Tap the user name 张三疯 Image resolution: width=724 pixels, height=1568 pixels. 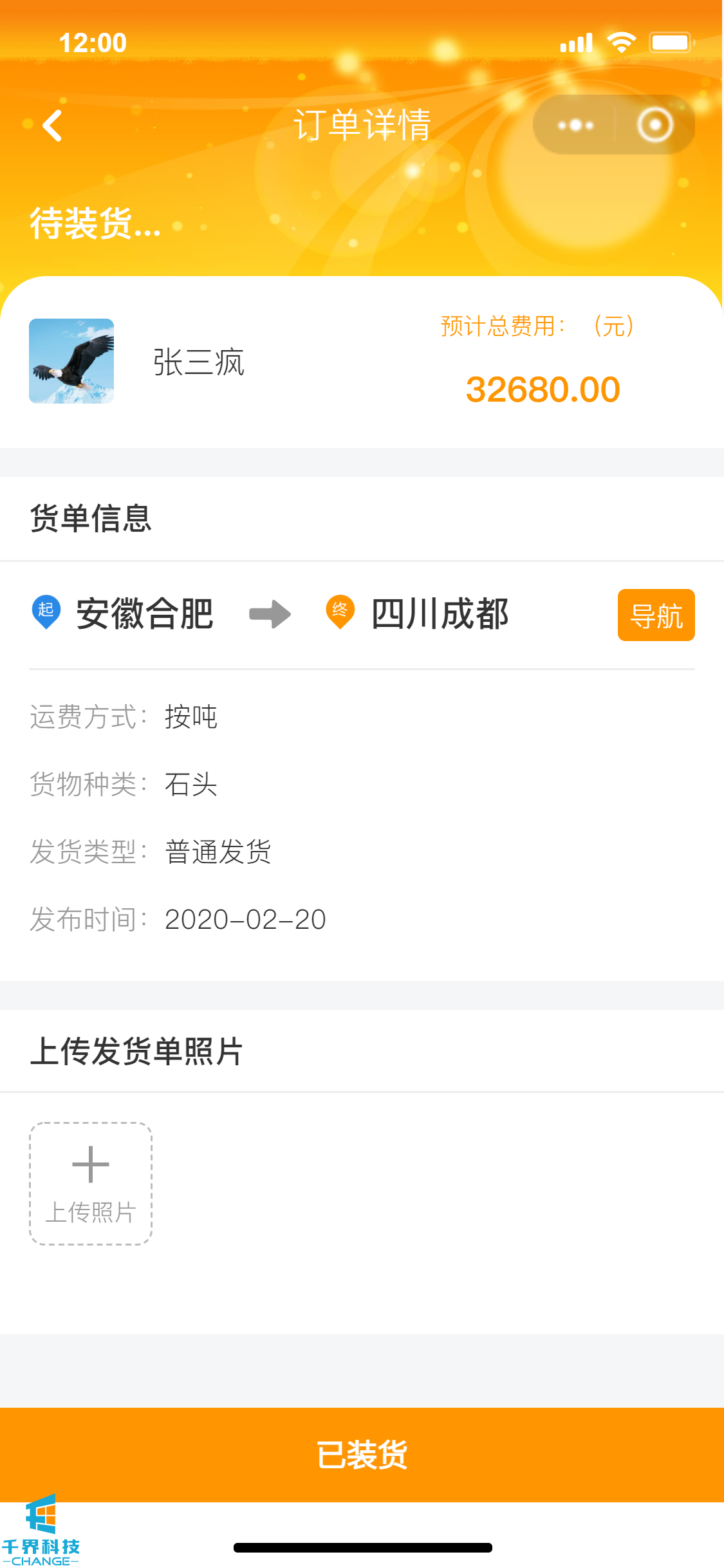(199, 362)
